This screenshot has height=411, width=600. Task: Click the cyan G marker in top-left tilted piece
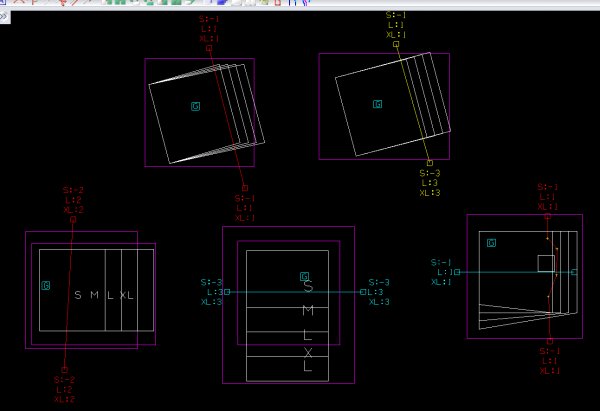click(x=196, y=105)
